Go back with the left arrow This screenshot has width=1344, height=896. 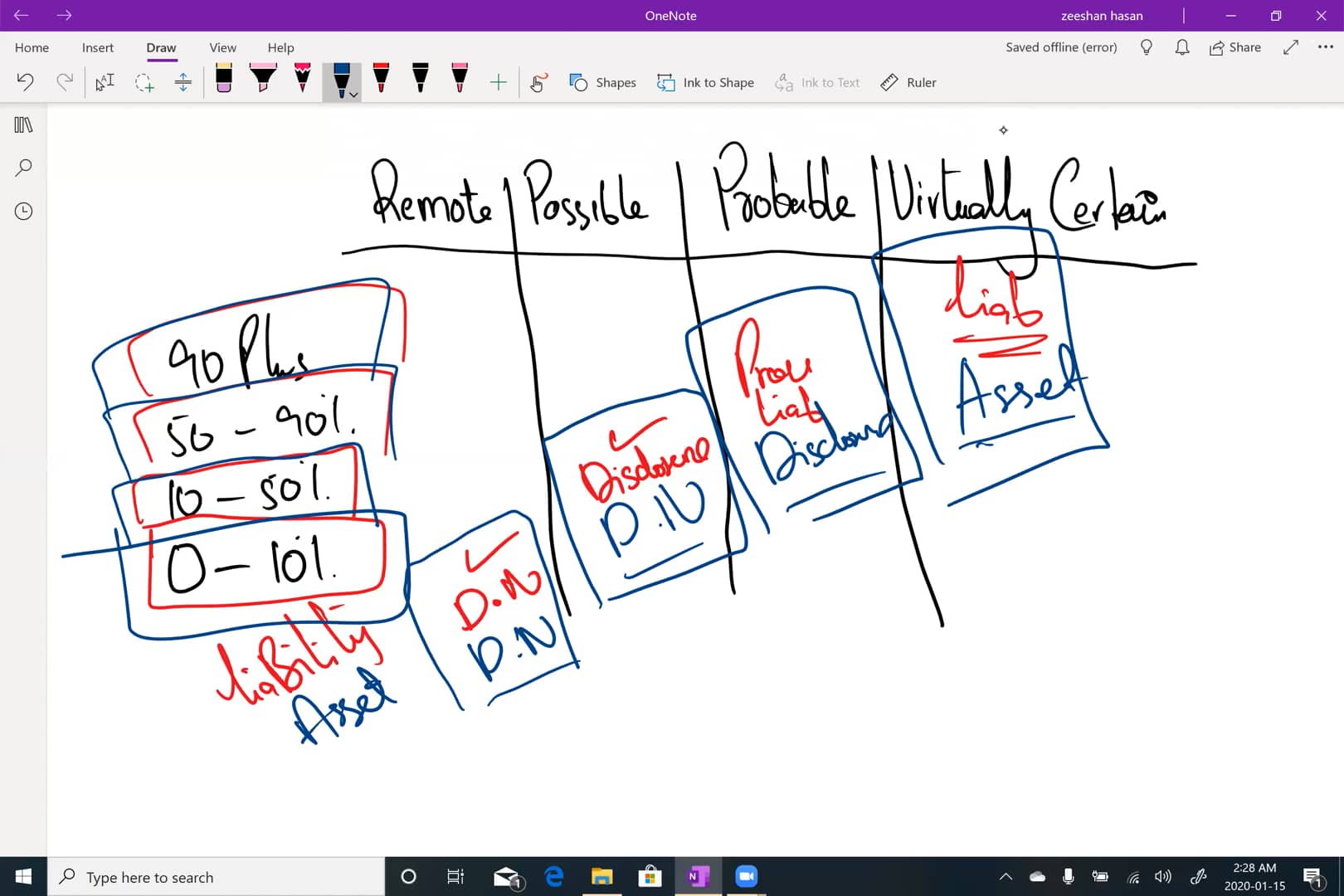point(21,15)
